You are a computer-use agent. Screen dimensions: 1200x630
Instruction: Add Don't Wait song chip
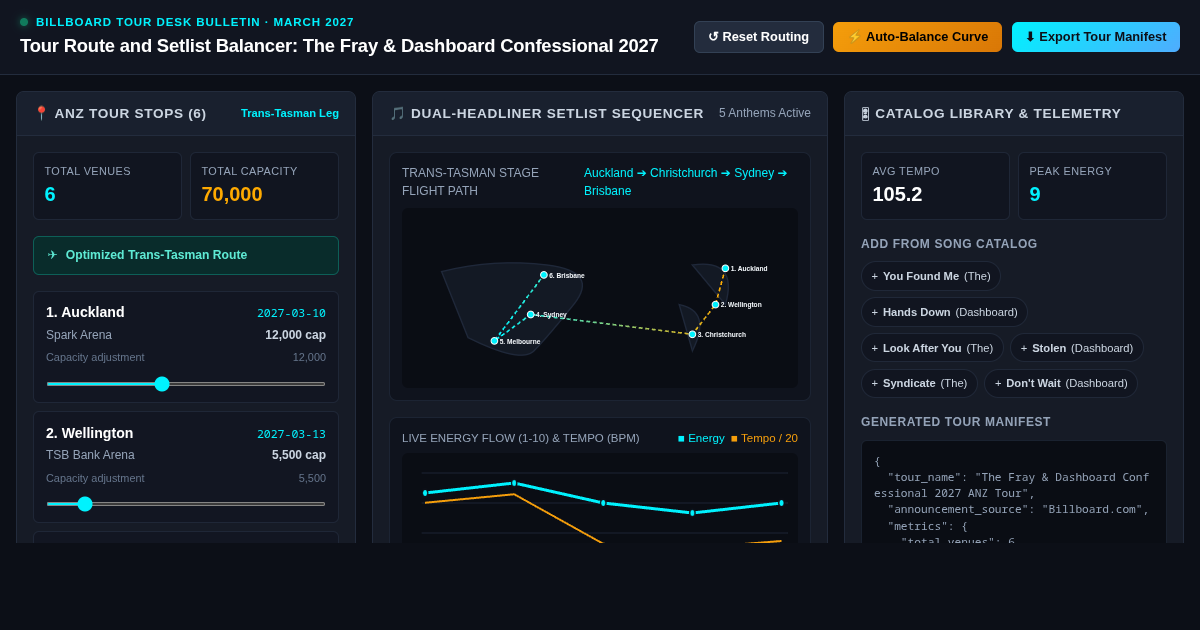[1061, 383]
